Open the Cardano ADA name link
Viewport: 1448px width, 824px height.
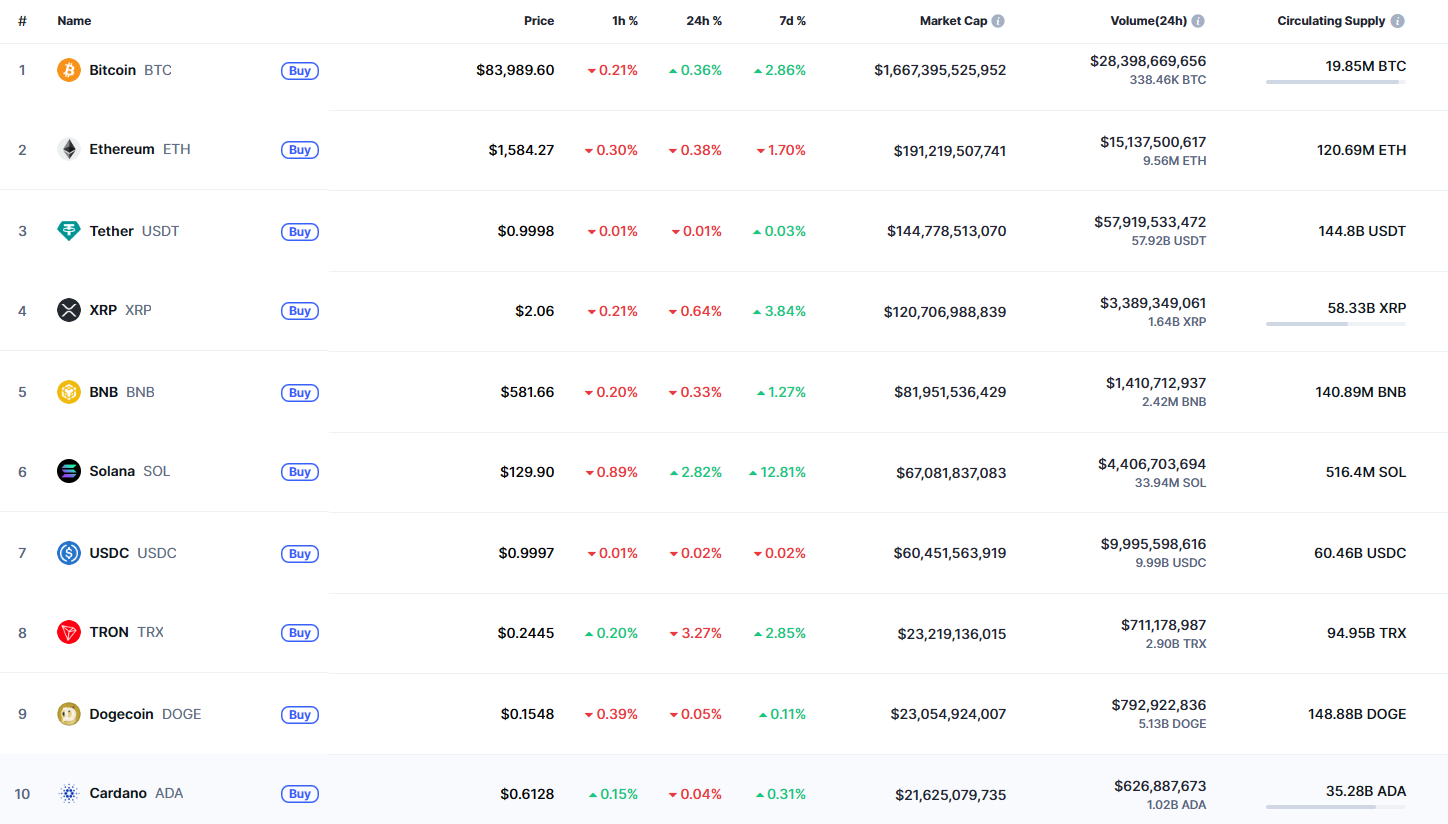click(136, 793)
